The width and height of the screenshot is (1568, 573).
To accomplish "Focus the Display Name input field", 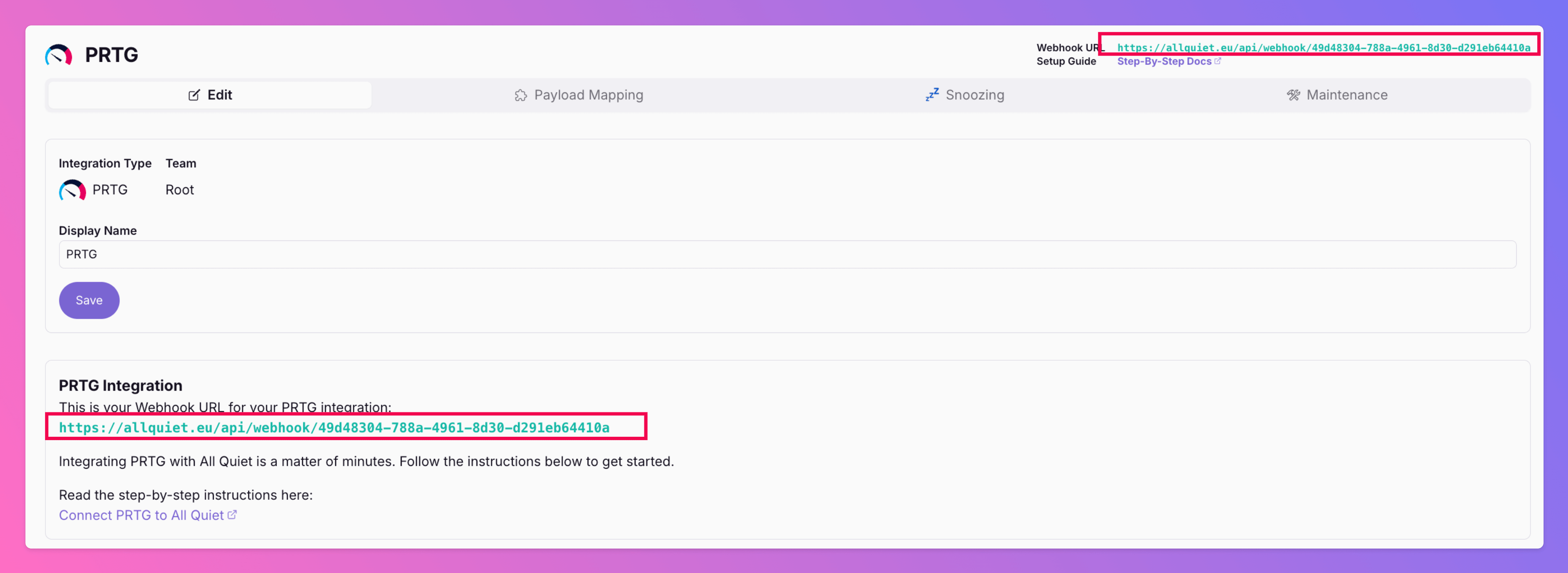I will [x=787, y=254].
